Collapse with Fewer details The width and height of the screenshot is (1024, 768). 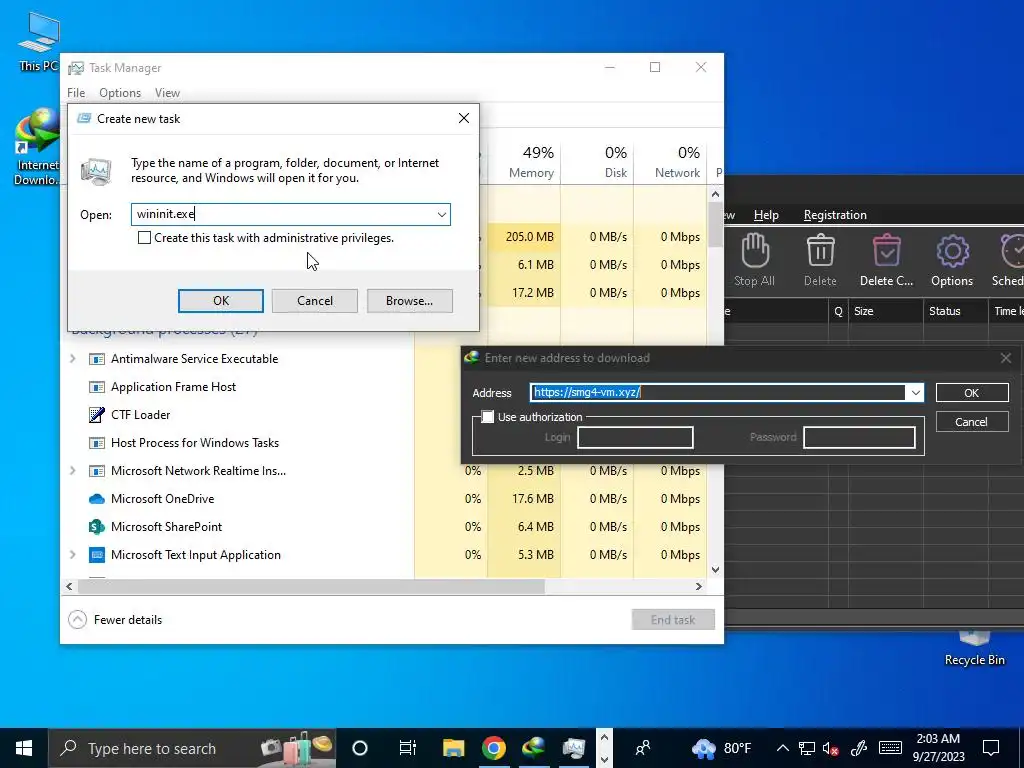click(x=116, y=620)
